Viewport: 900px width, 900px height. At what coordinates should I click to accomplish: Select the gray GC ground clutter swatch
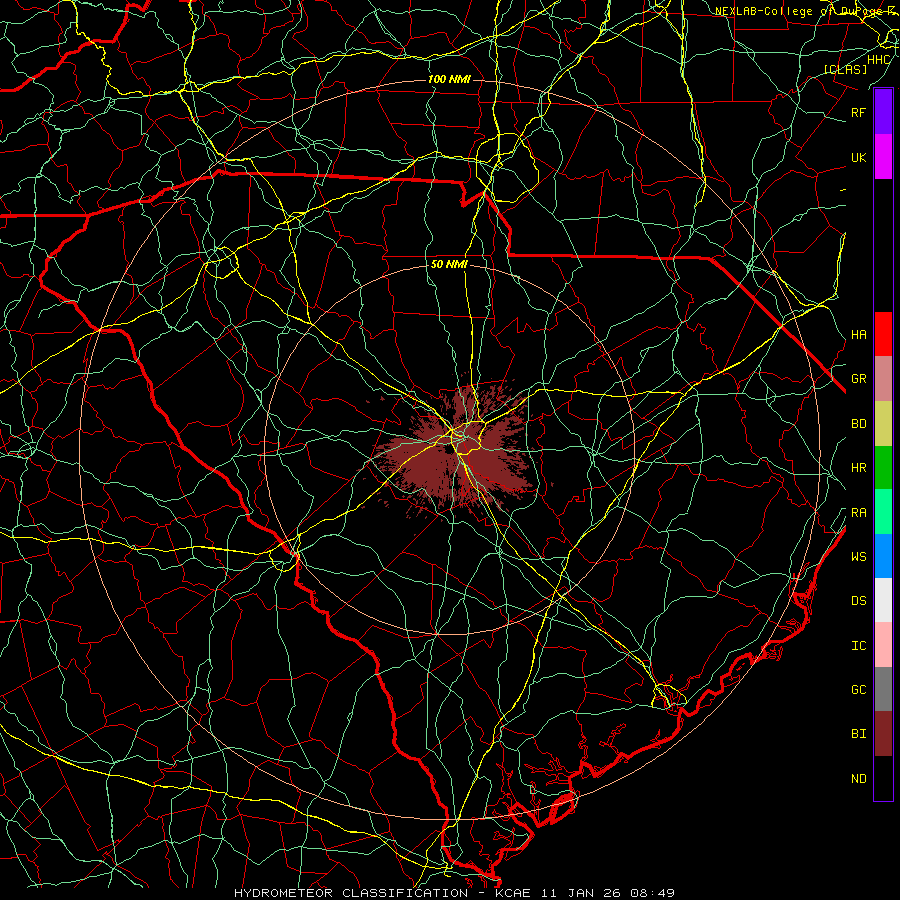pos(883,689)
